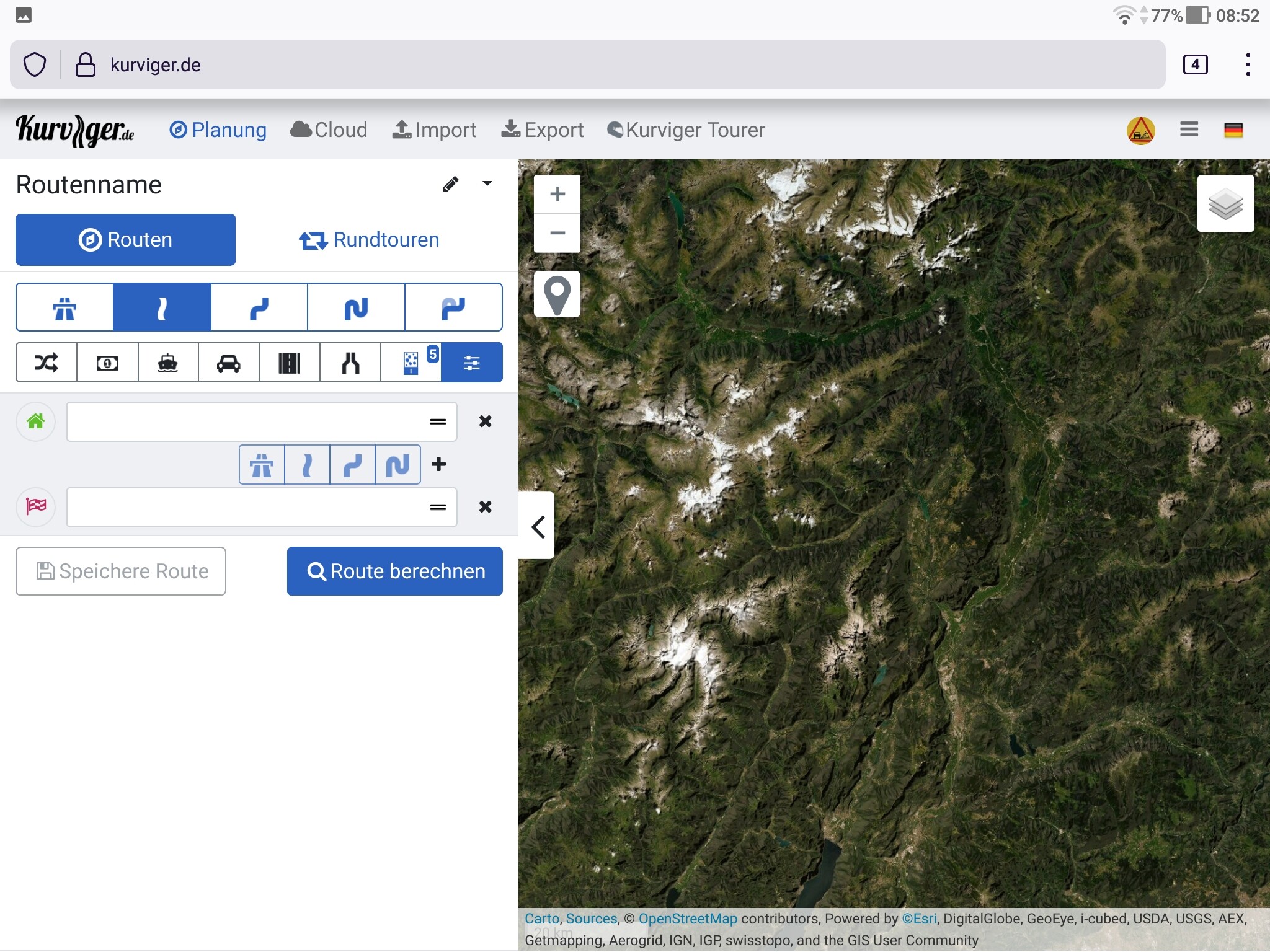
Task: Open the Planung menu item
Action: 218,130
